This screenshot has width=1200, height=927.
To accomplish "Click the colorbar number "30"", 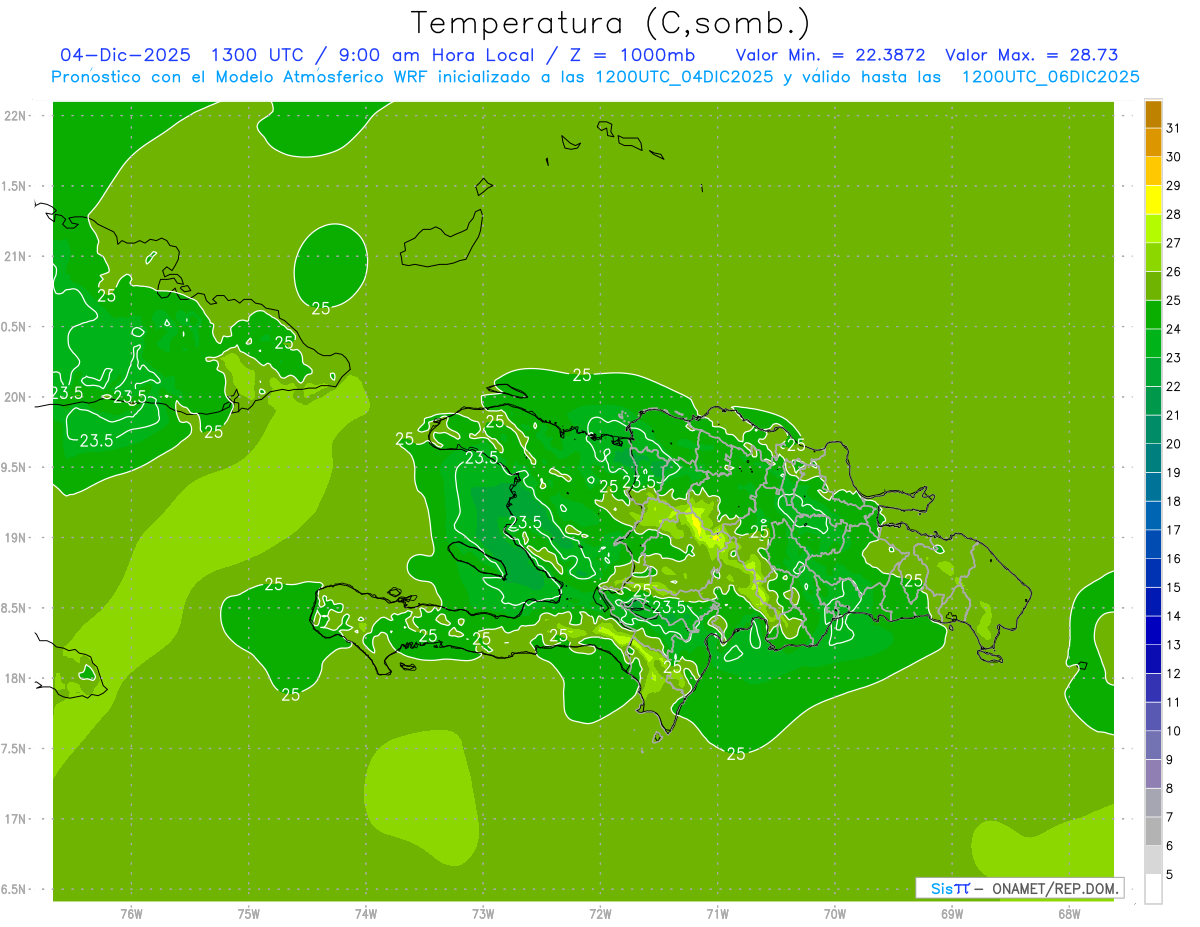I will click(x=1174, y=157).
